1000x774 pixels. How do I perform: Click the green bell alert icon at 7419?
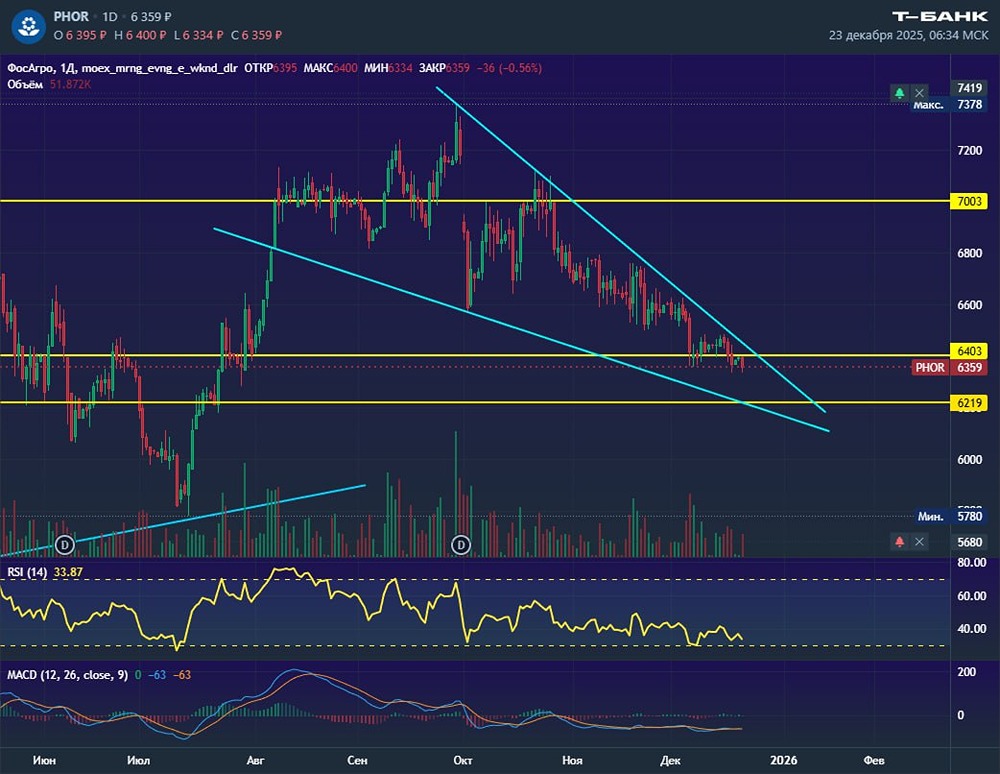click(x=899, y=93)
